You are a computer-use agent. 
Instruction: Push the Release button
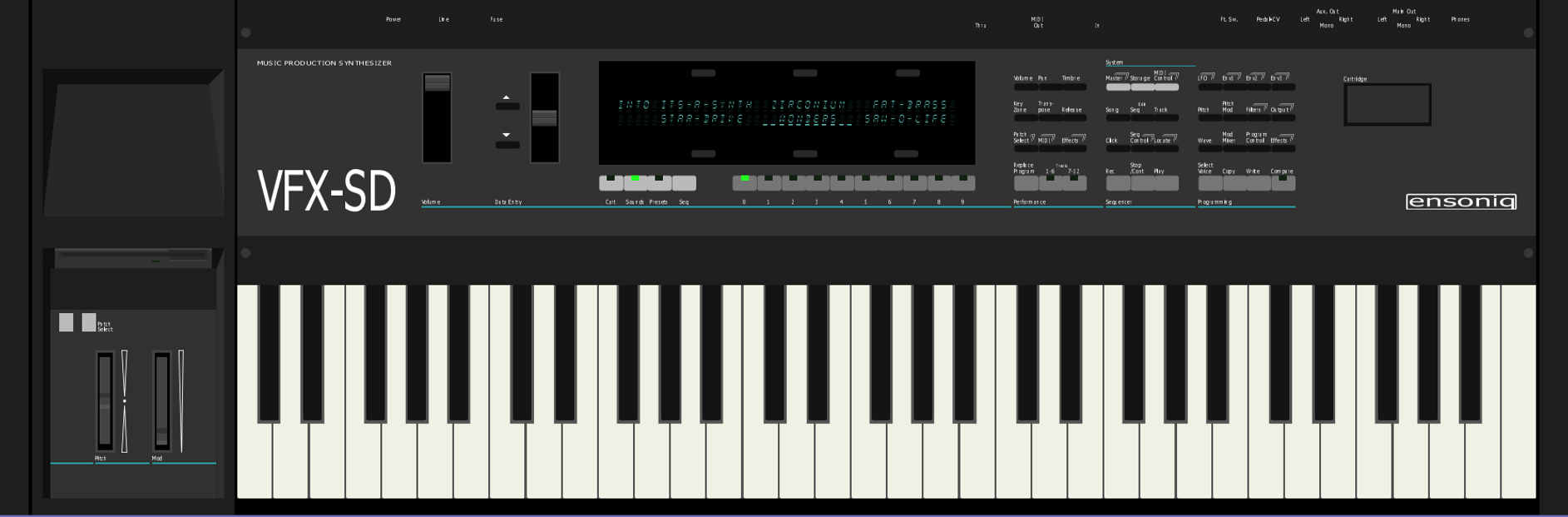coord(1075,118)
